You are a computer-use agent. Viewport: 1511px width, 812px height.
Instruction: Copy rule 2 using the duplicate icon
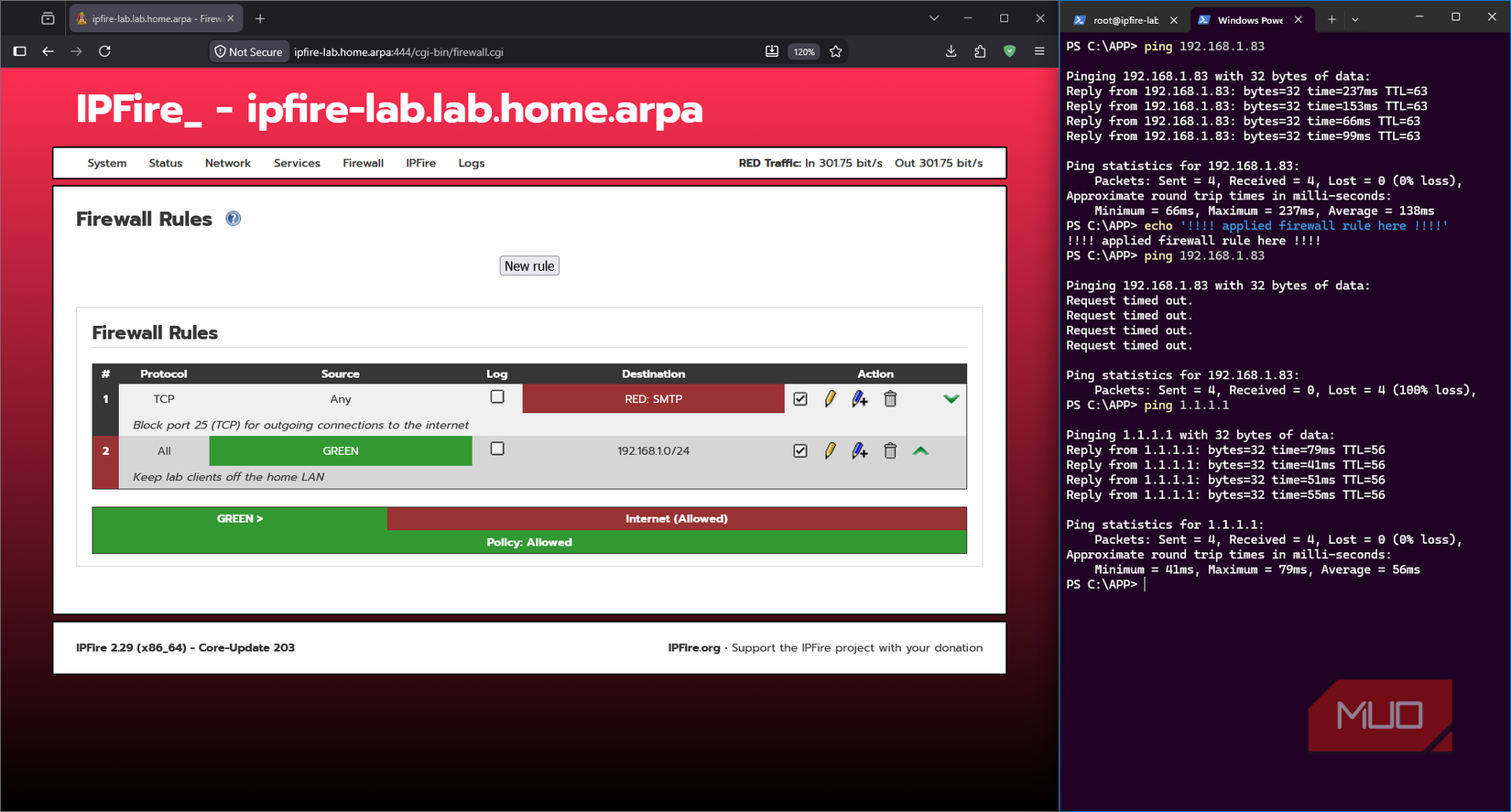click(859, 450)
